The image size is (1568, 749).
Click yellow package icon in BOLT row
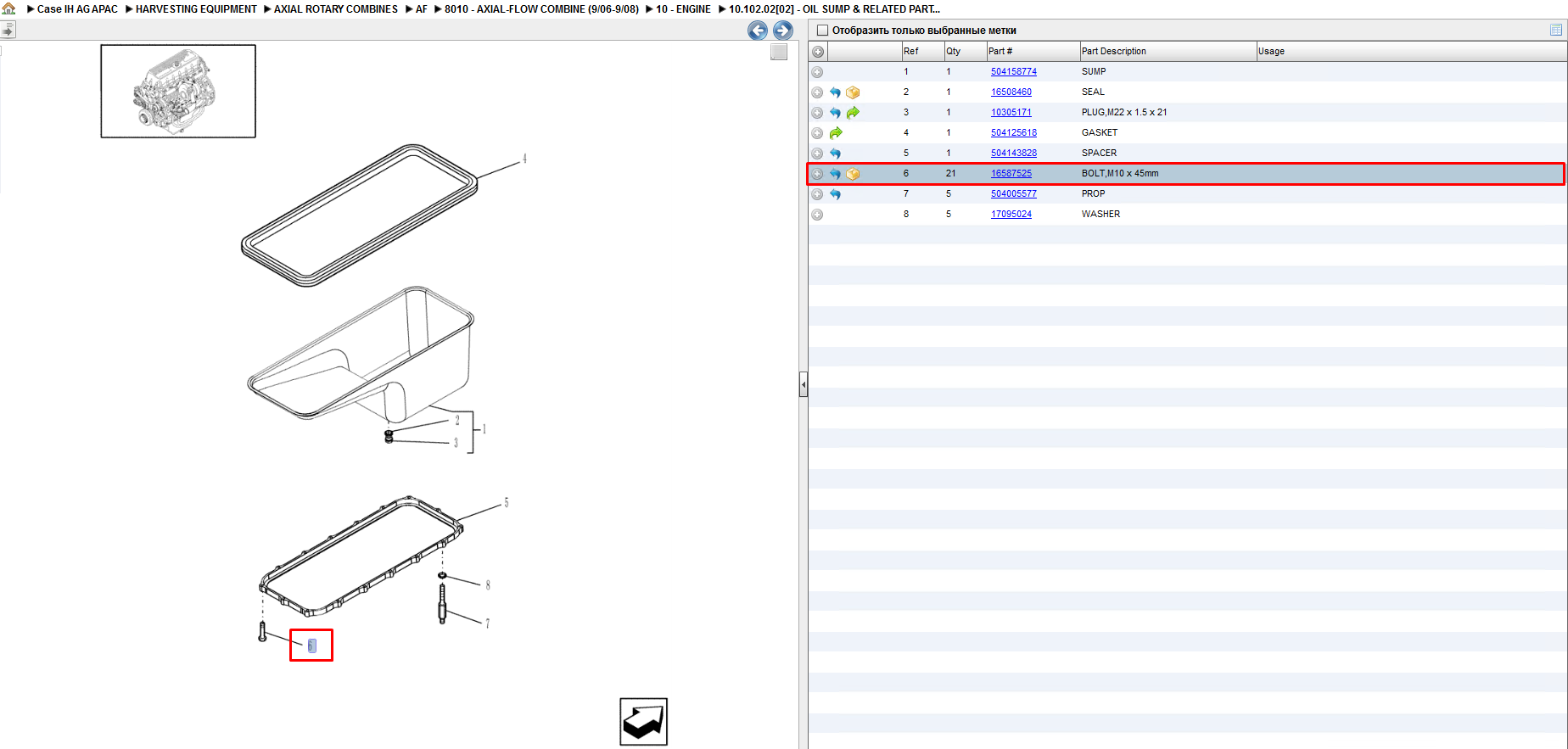(x=853, y=174)
